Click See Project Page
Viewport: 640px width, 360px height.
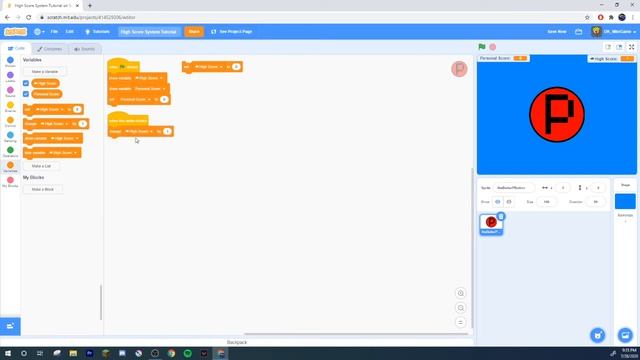[231, 31]
